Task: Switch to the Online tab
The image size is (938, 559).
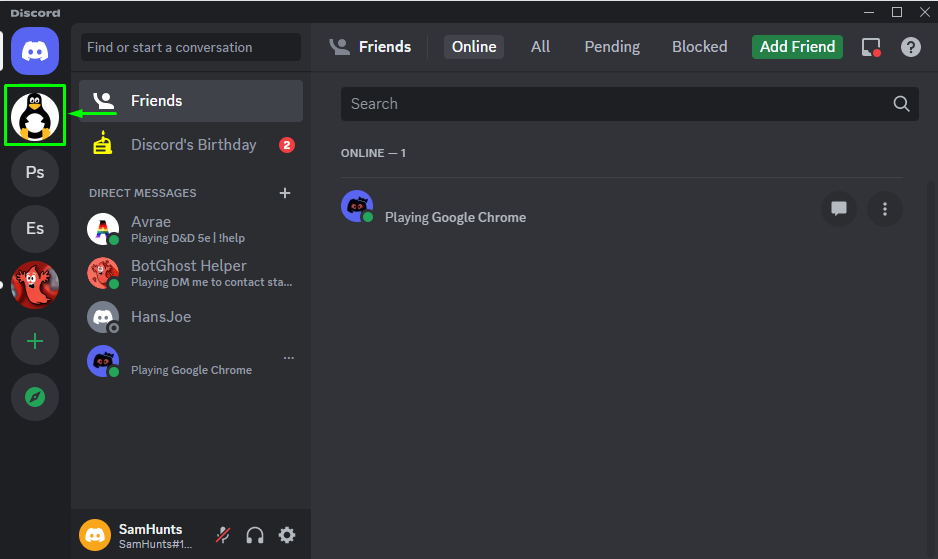Action: pos(474,47)
